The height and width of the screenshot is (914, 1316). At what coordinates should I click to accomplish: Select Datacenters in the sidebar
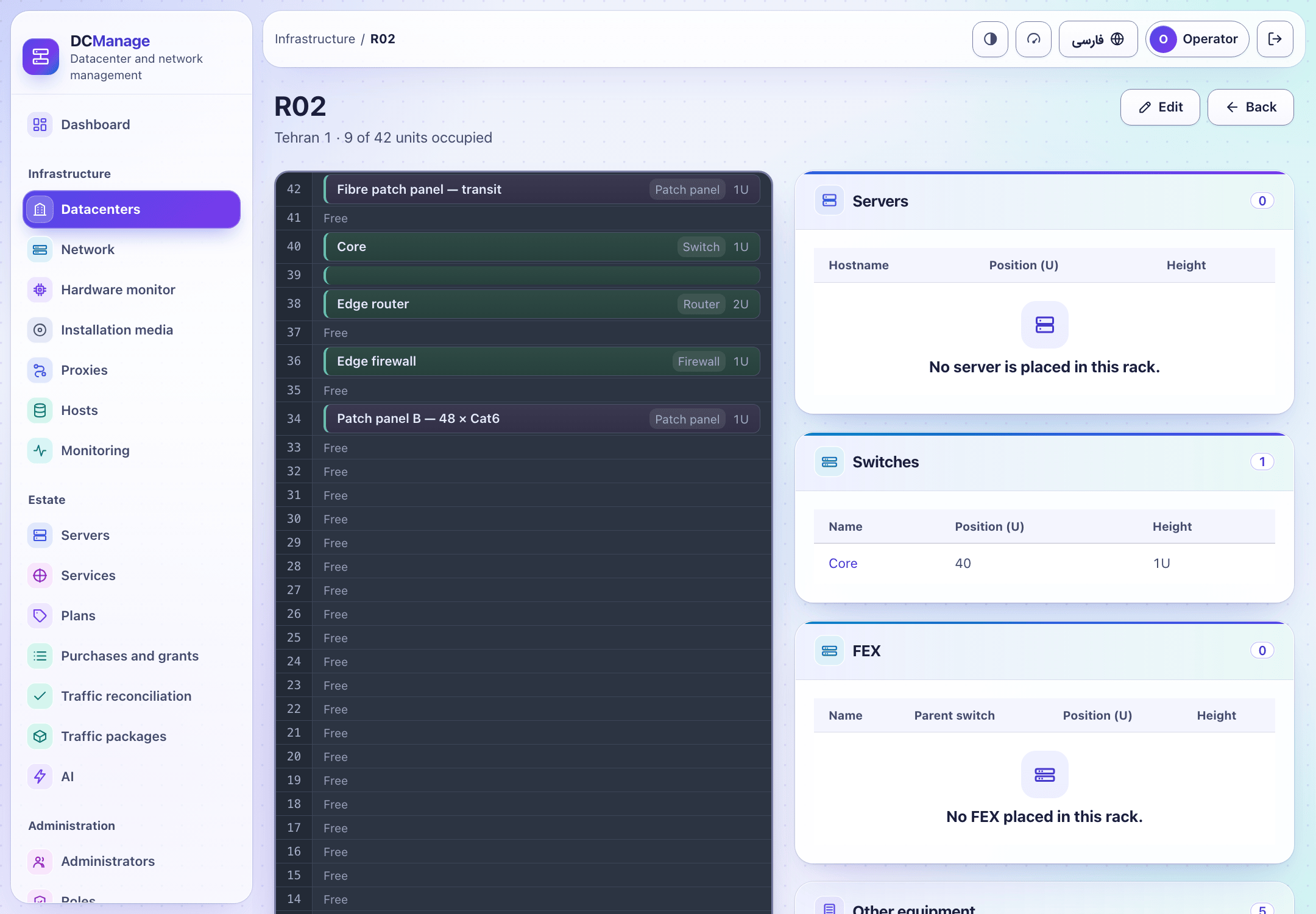[x=132, y=209]
